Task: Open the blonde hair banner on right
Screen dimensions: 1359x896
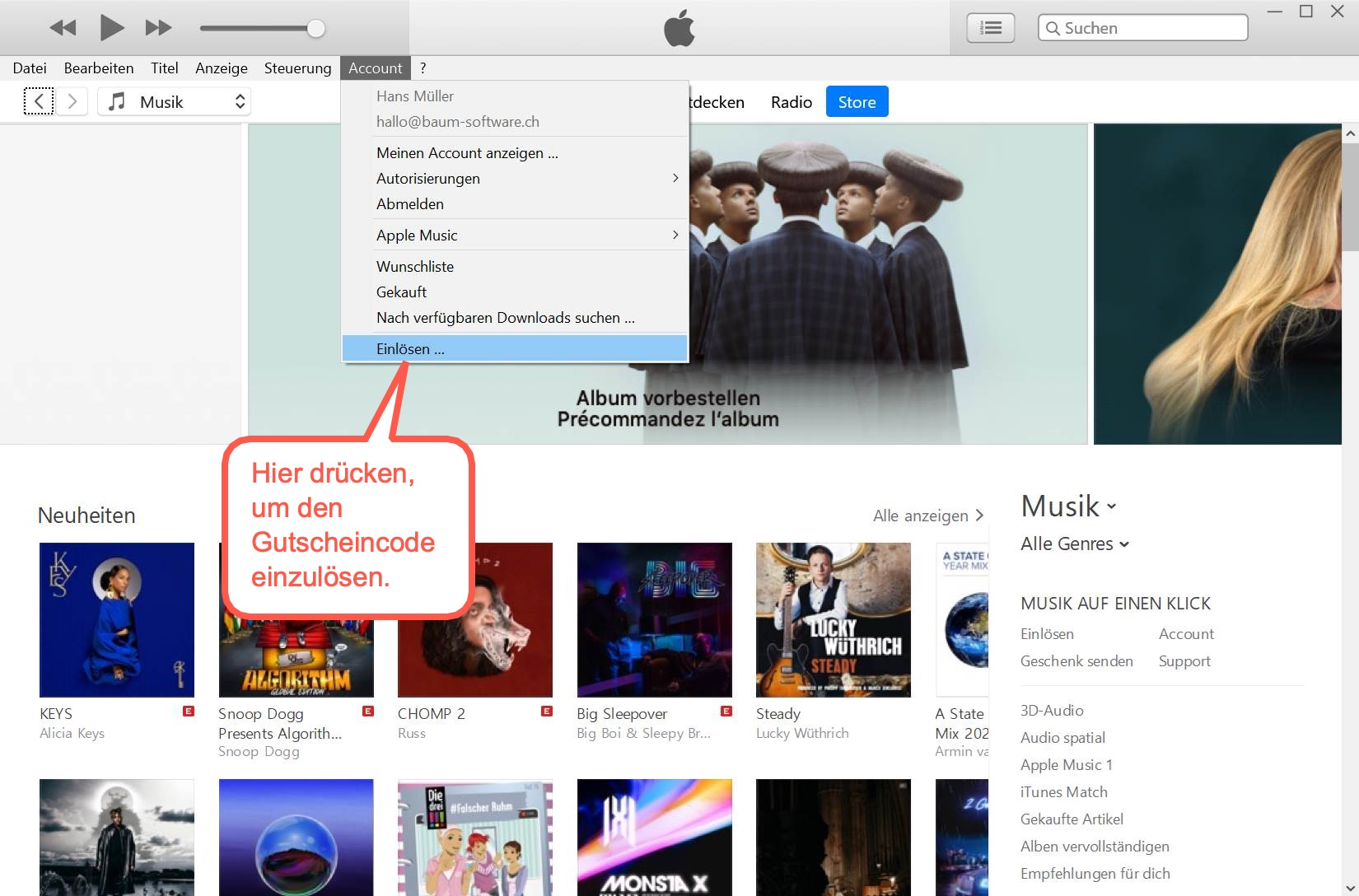Action: click(1217, 284)
